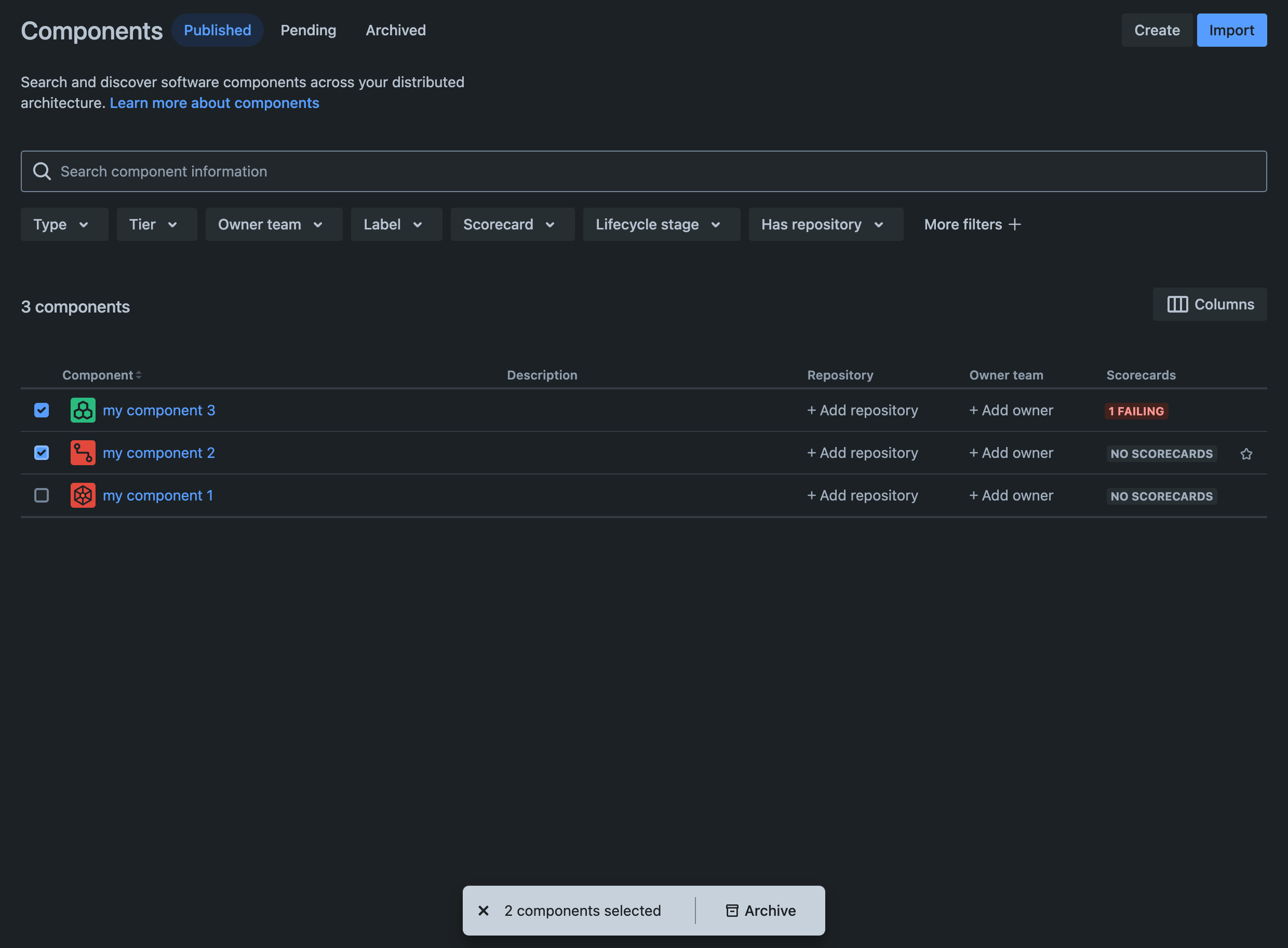This screenshot has height=948, width=1288.
Task: Star my component 2 as favorite
Action: click(1246, 454)
